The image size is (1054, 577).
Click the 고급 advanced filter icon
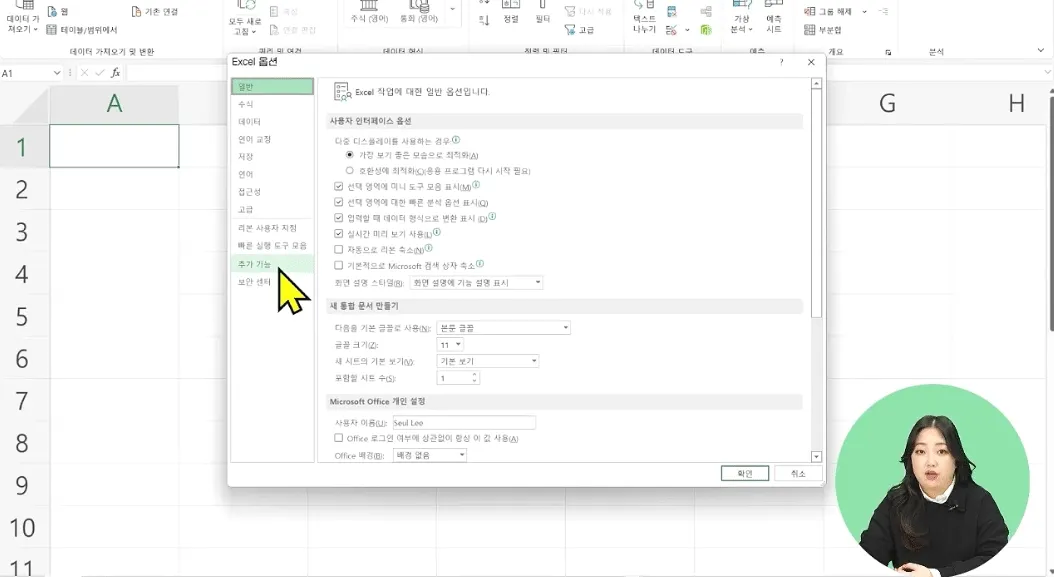tap(569, 30)
